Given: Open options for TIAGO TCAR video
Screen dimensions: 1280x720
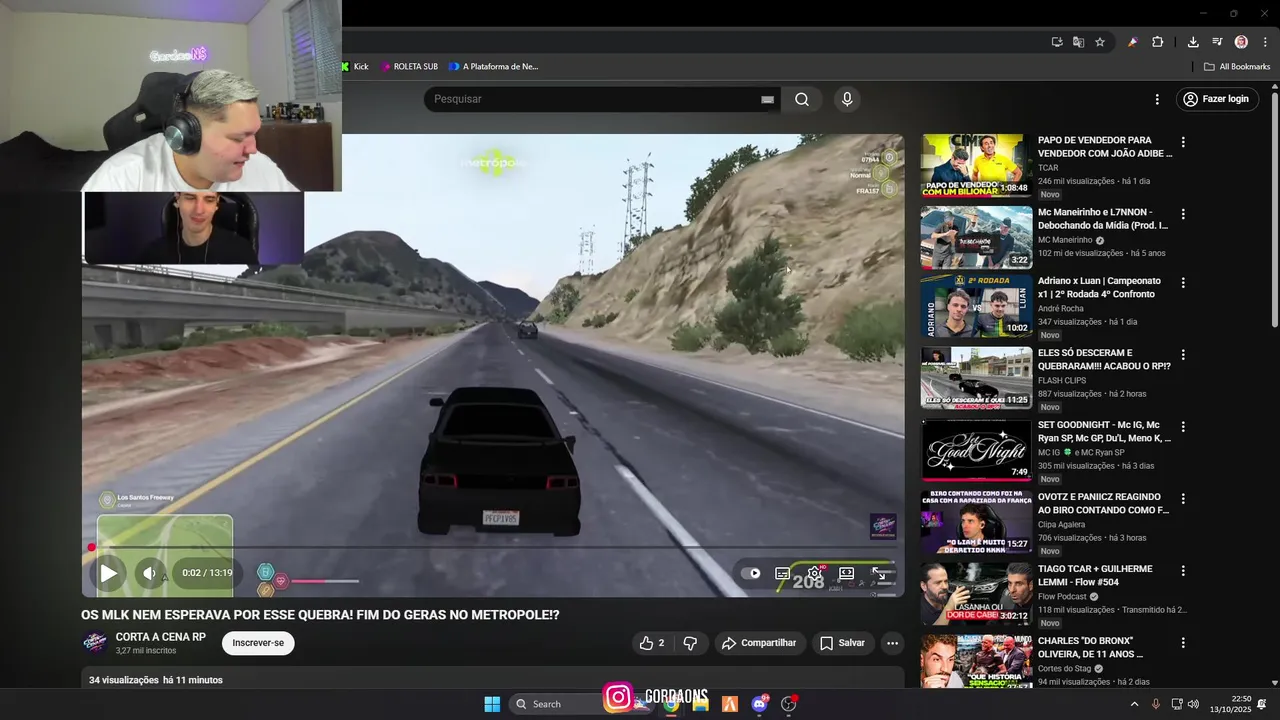Looking at the screenshot, I should coord(1183,571).
